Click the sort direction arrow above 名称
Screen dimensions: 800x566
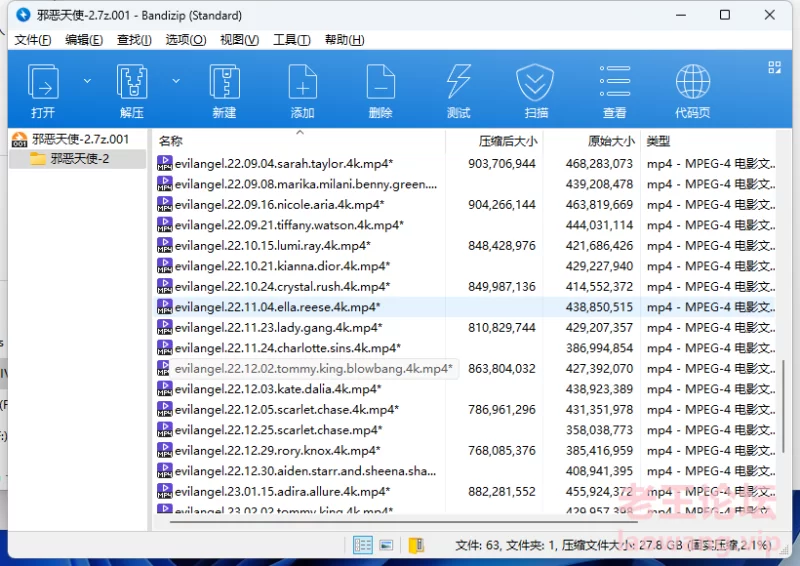300,133
